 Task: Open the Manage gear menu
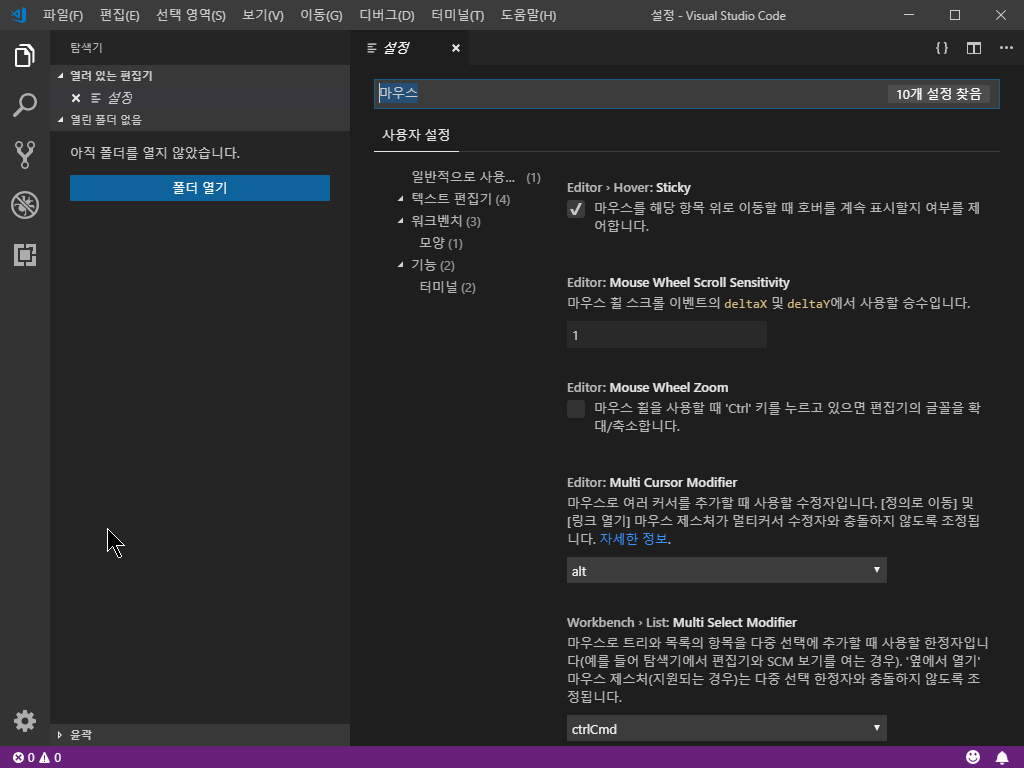pyautogui.click(x=25, y=721)
